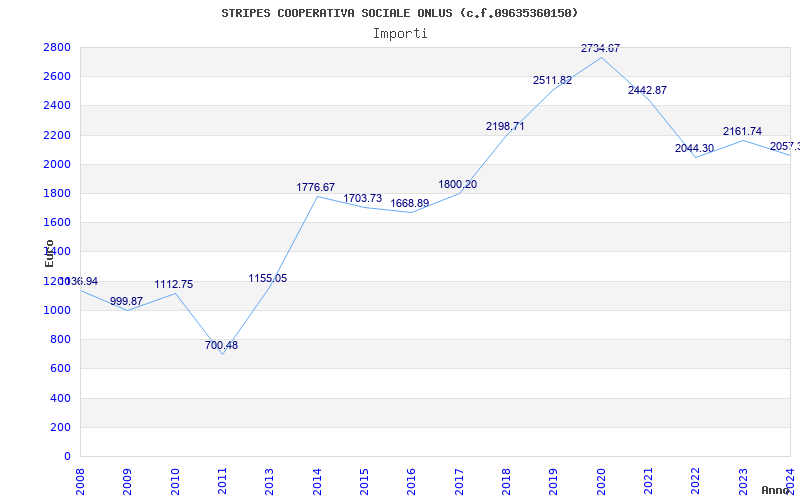Click the 2017 year axis label

(x=459, y=482)
